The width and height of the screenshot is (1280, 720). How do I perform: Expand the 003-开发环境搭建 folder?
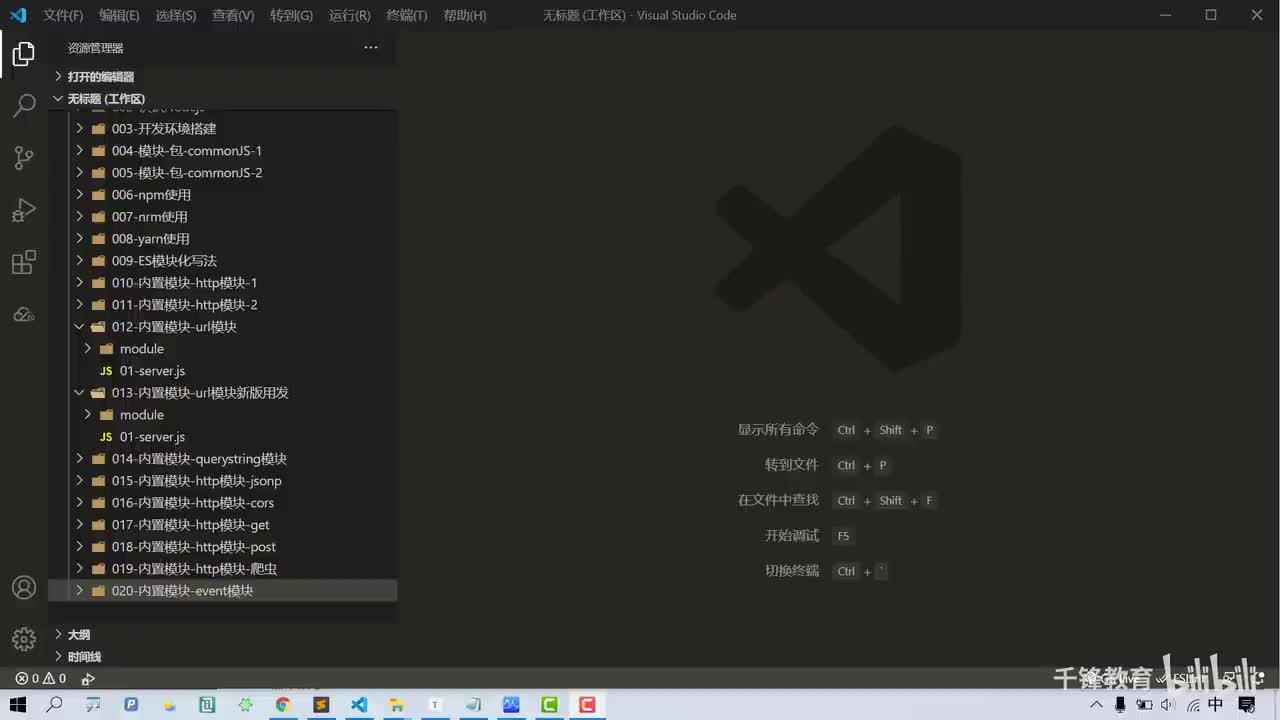tap(222, 129)
